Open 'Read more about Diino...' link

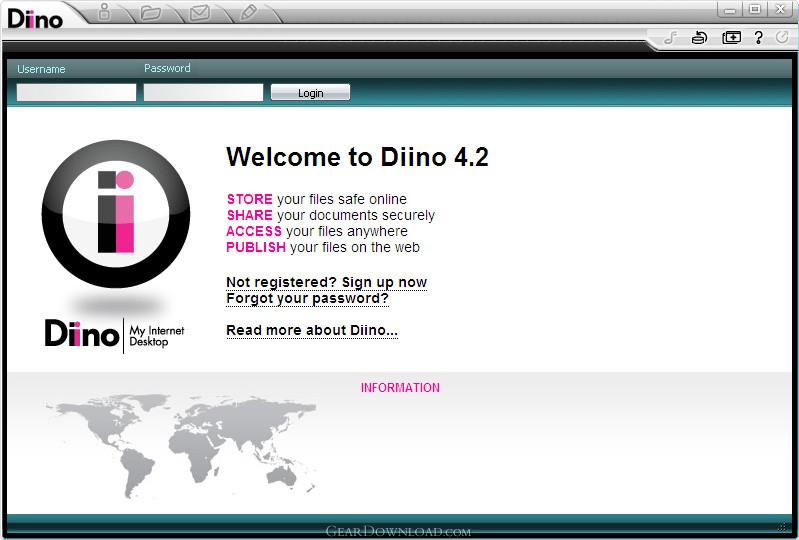(x=312, y=330)
